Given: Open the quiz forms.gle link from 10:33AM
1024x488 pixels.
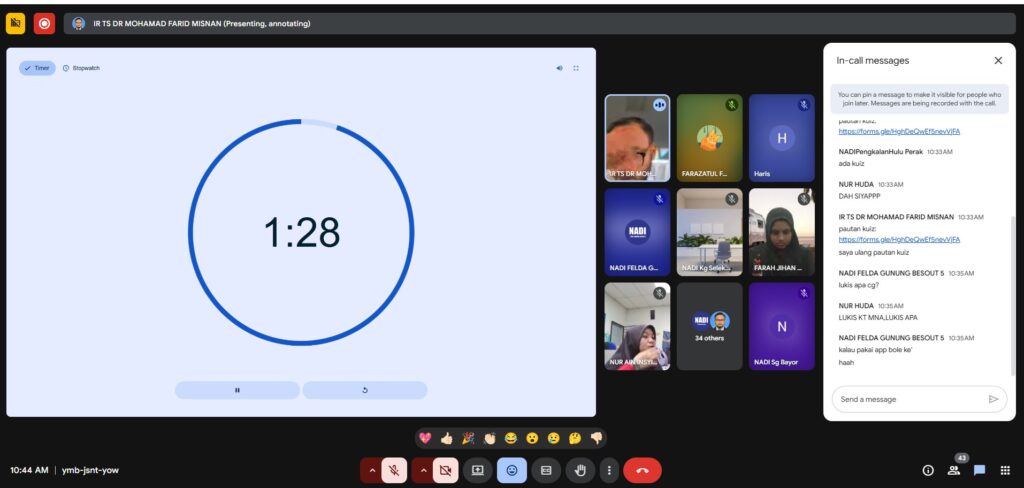Looking at the screenshot, I should click(x=899, y=239).
